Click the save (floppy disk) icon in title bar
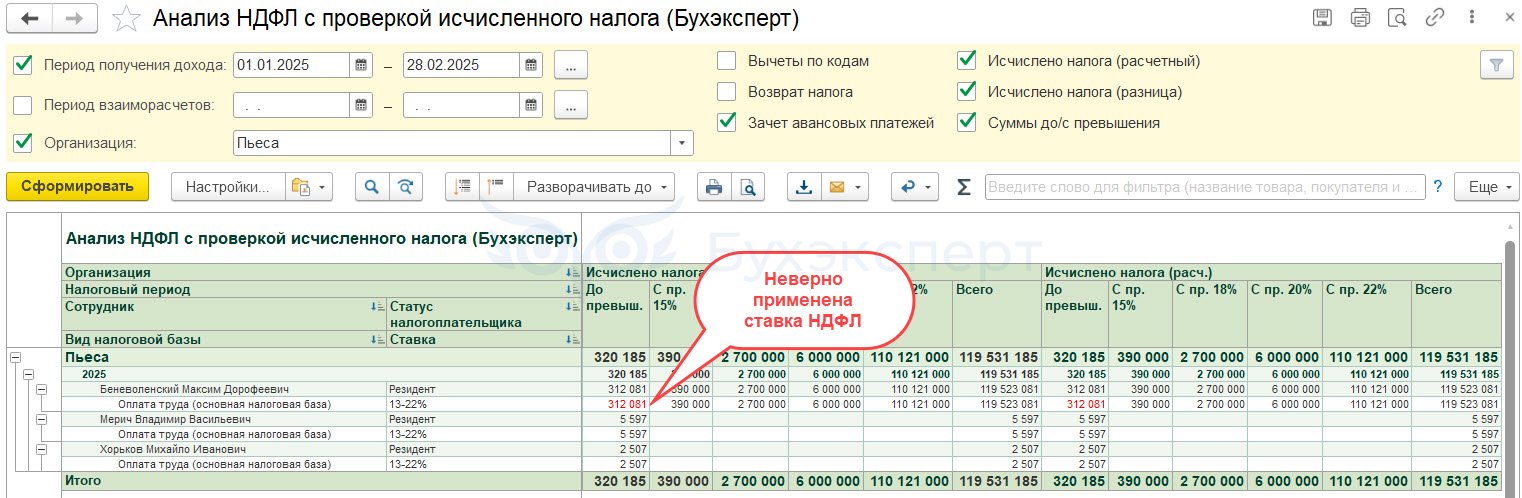This screenshot has width=1522, height=498. tap(1321, 18)
